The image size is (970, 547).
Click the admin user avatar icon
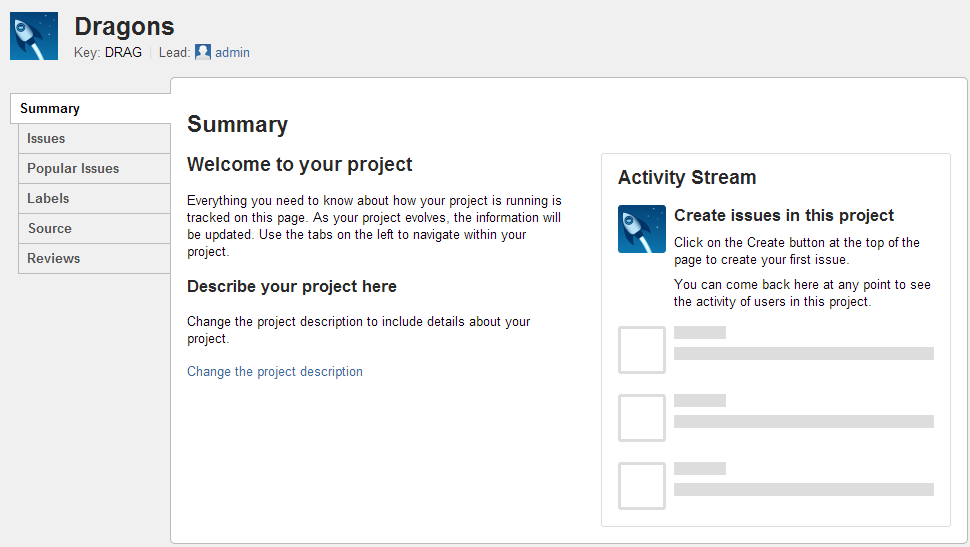[x=203, y=52]
